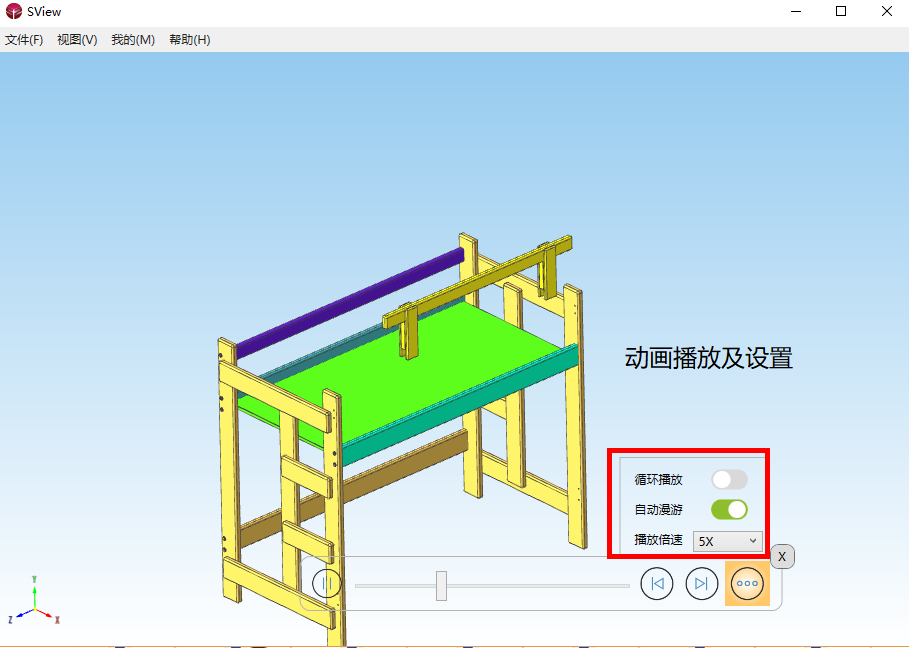The width and height of the screenshot is (909, 648).
Task: Disable the 自动漫游 auto-roam switch
Action: 729,509
